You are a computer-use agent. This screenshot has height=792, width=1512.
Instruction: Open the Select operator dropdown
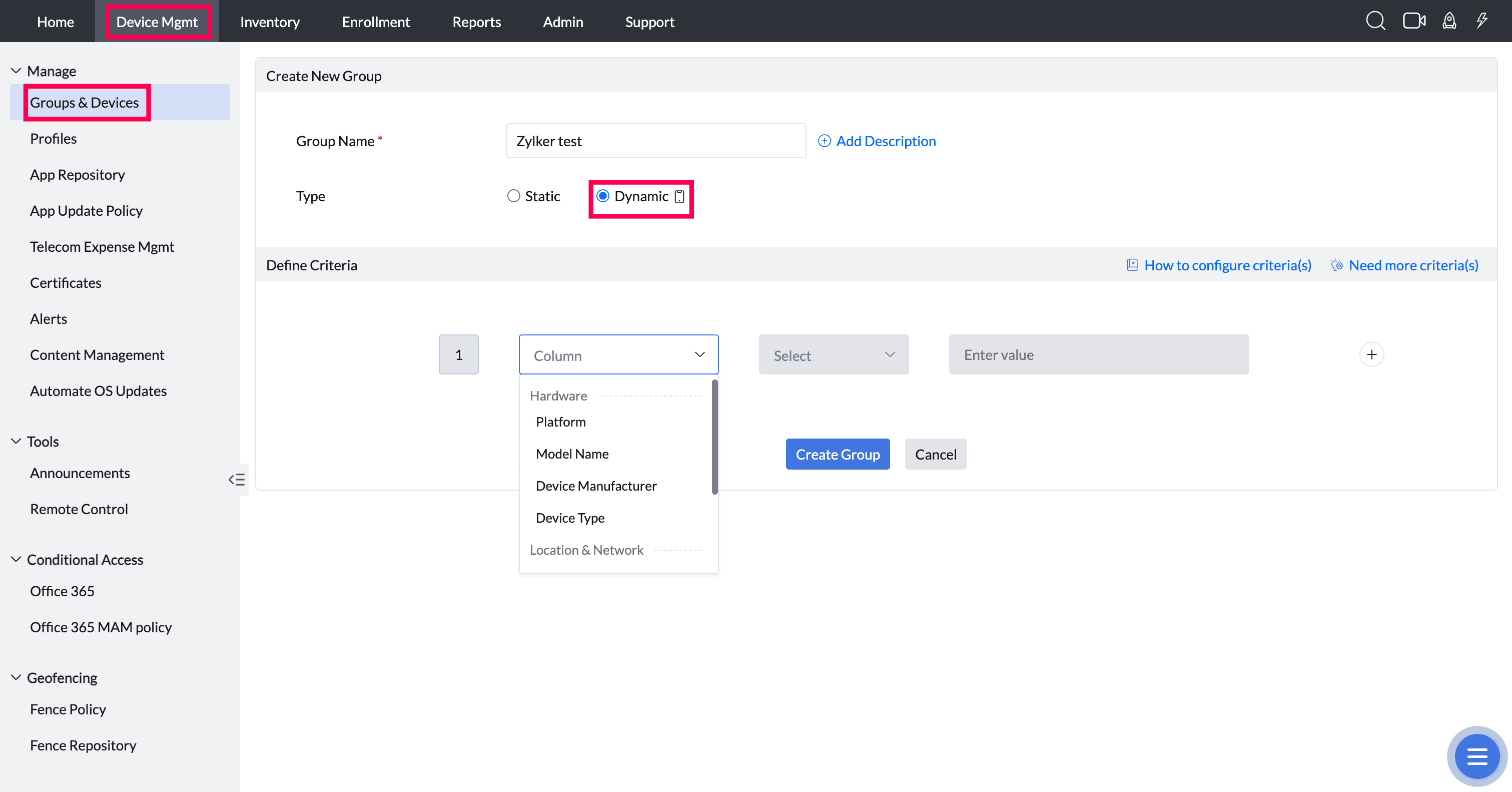(x=834, y=354)
